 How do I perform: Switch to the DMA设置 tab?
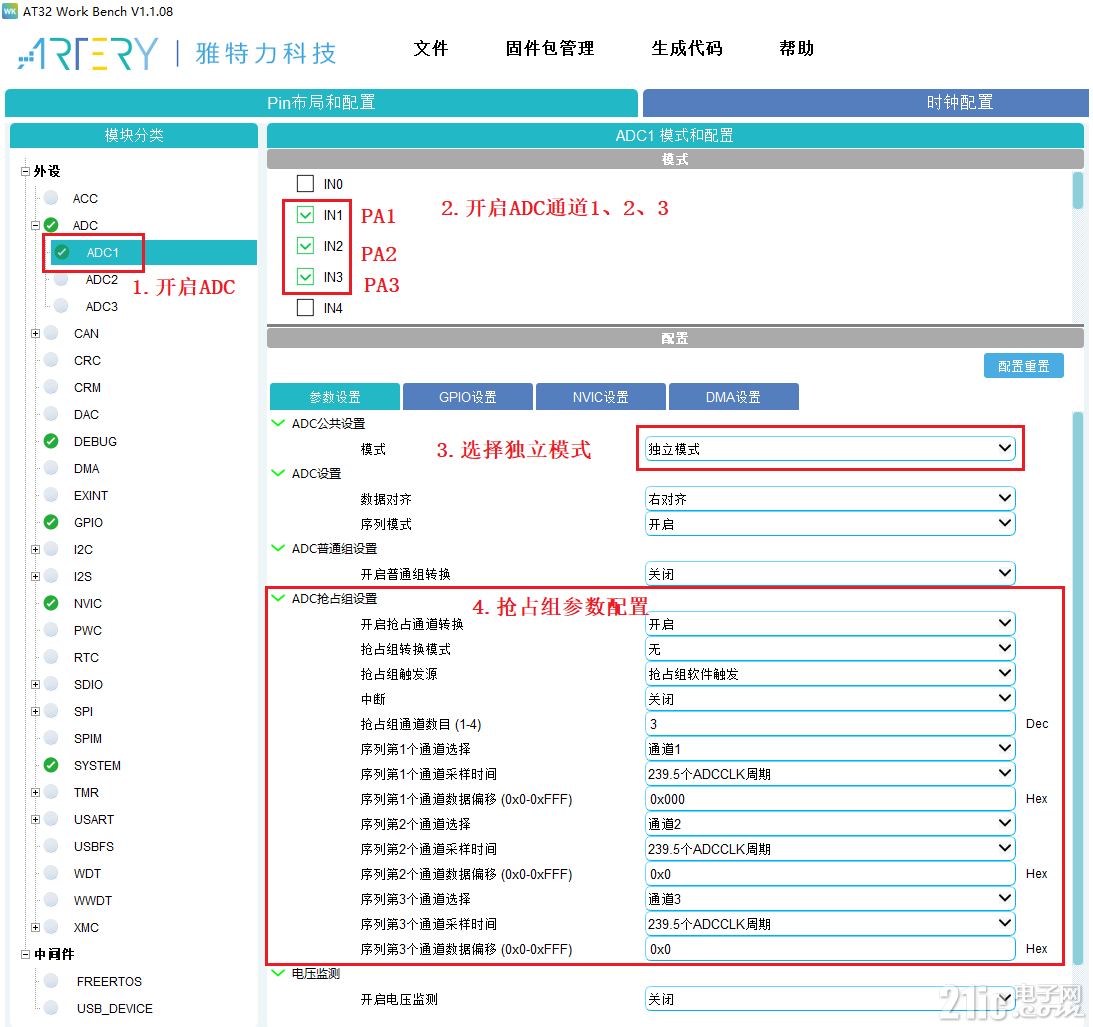click(733, 397)
